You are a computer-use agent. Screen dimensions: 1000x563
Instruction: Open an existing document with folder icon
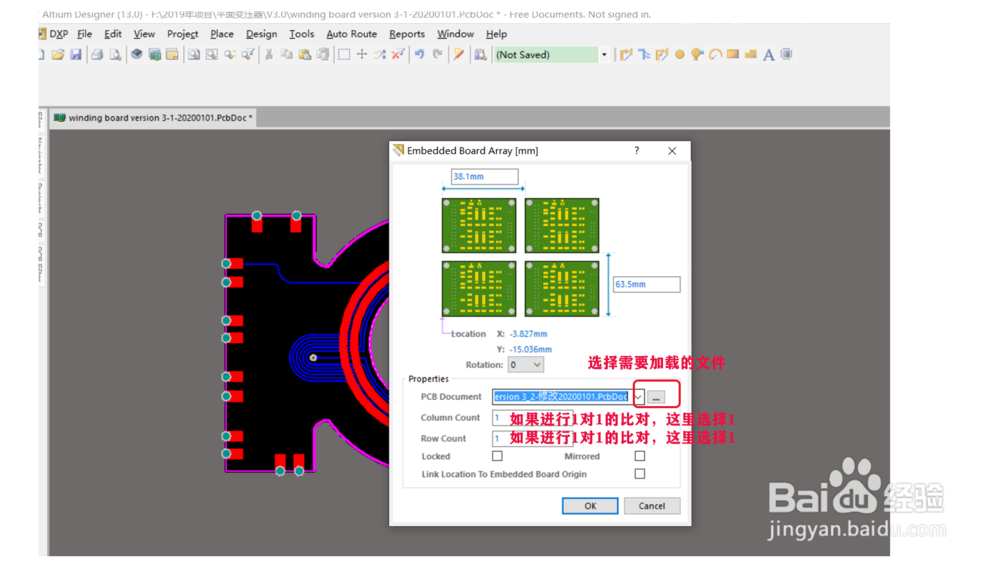click(x=58, y=55)
